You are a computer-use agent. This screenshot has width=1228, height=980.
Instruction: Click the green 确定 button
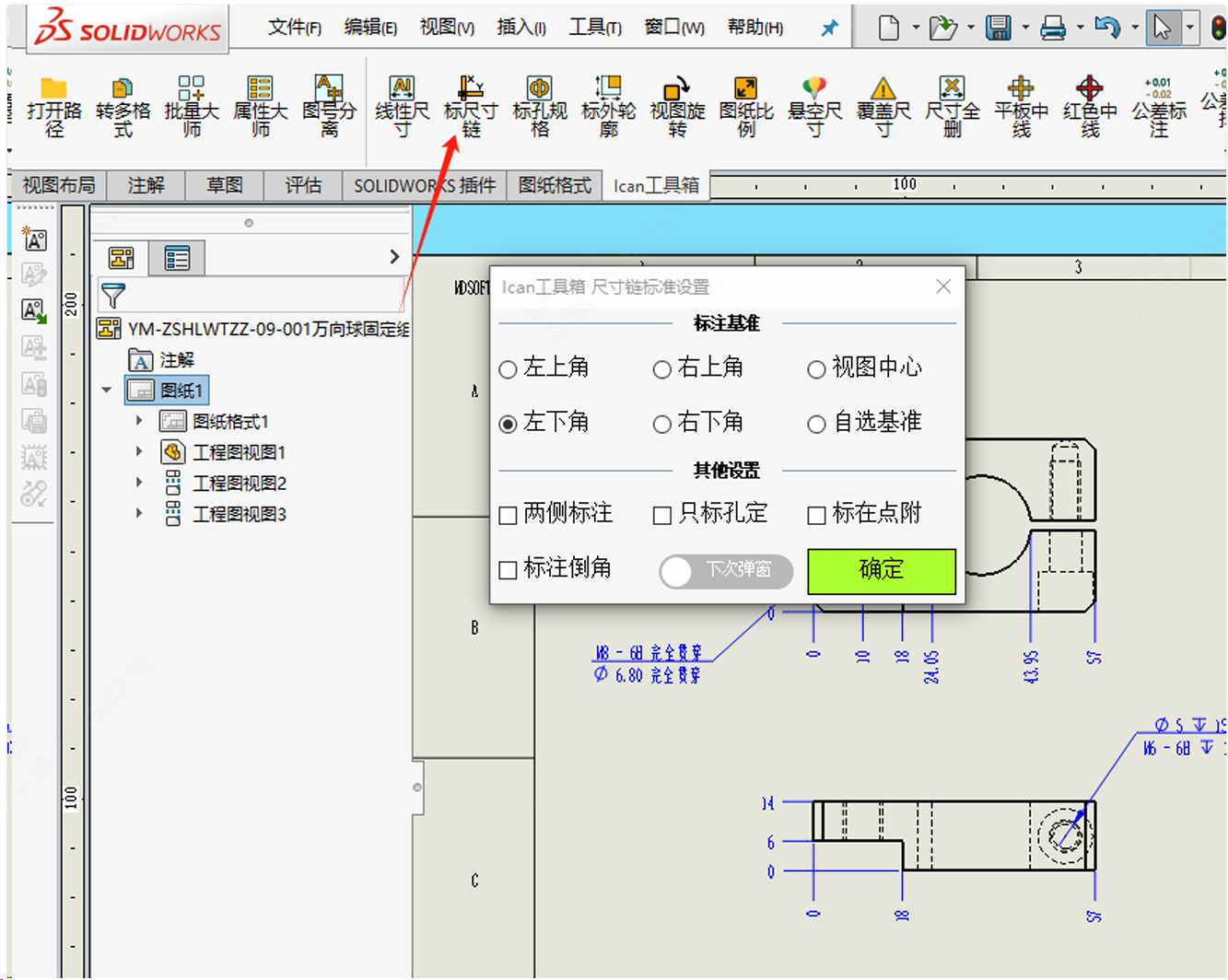[881, 570]
